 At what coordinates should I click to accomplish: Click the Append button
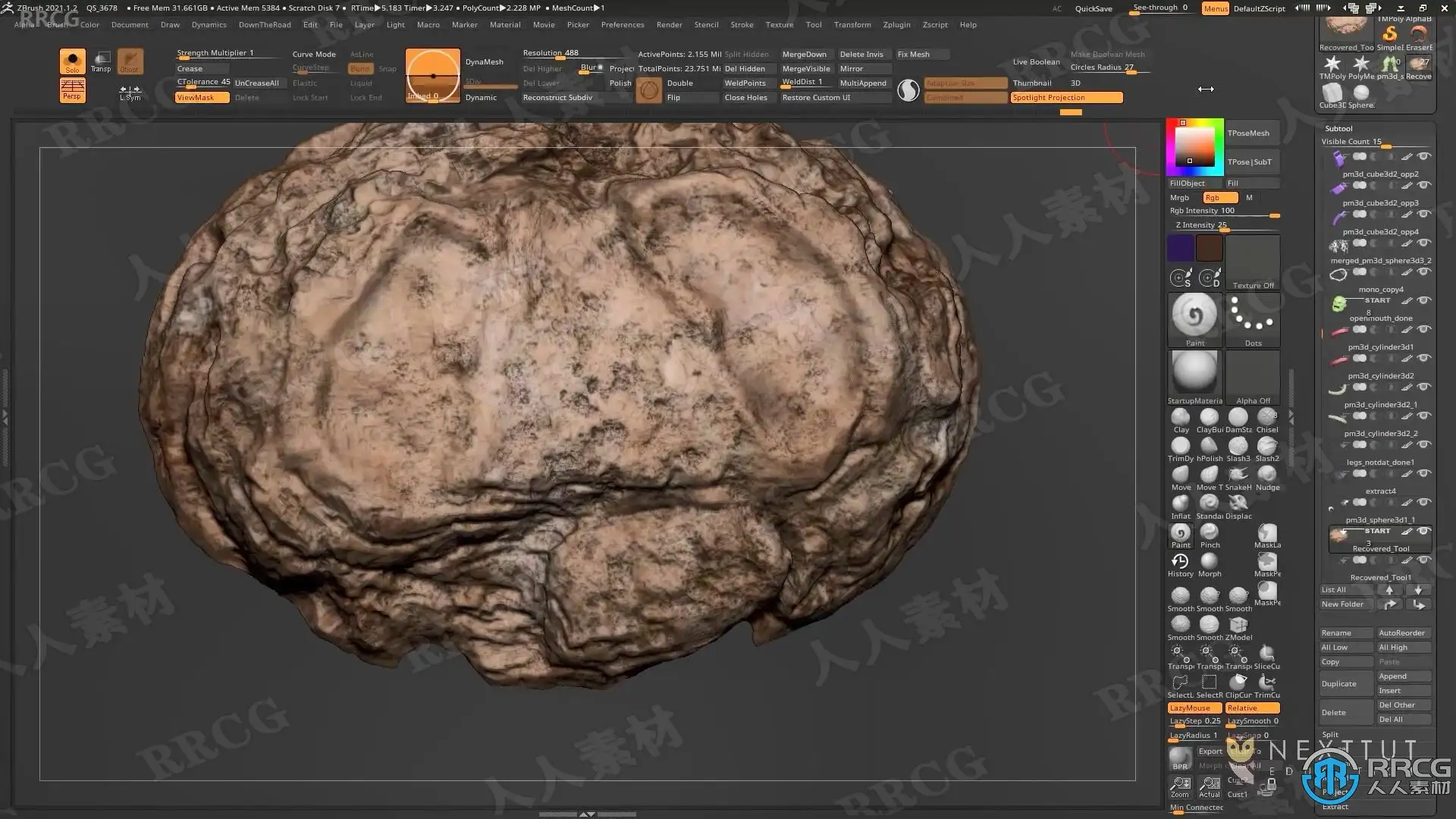pyautogui.click(x=1404, y=676)
